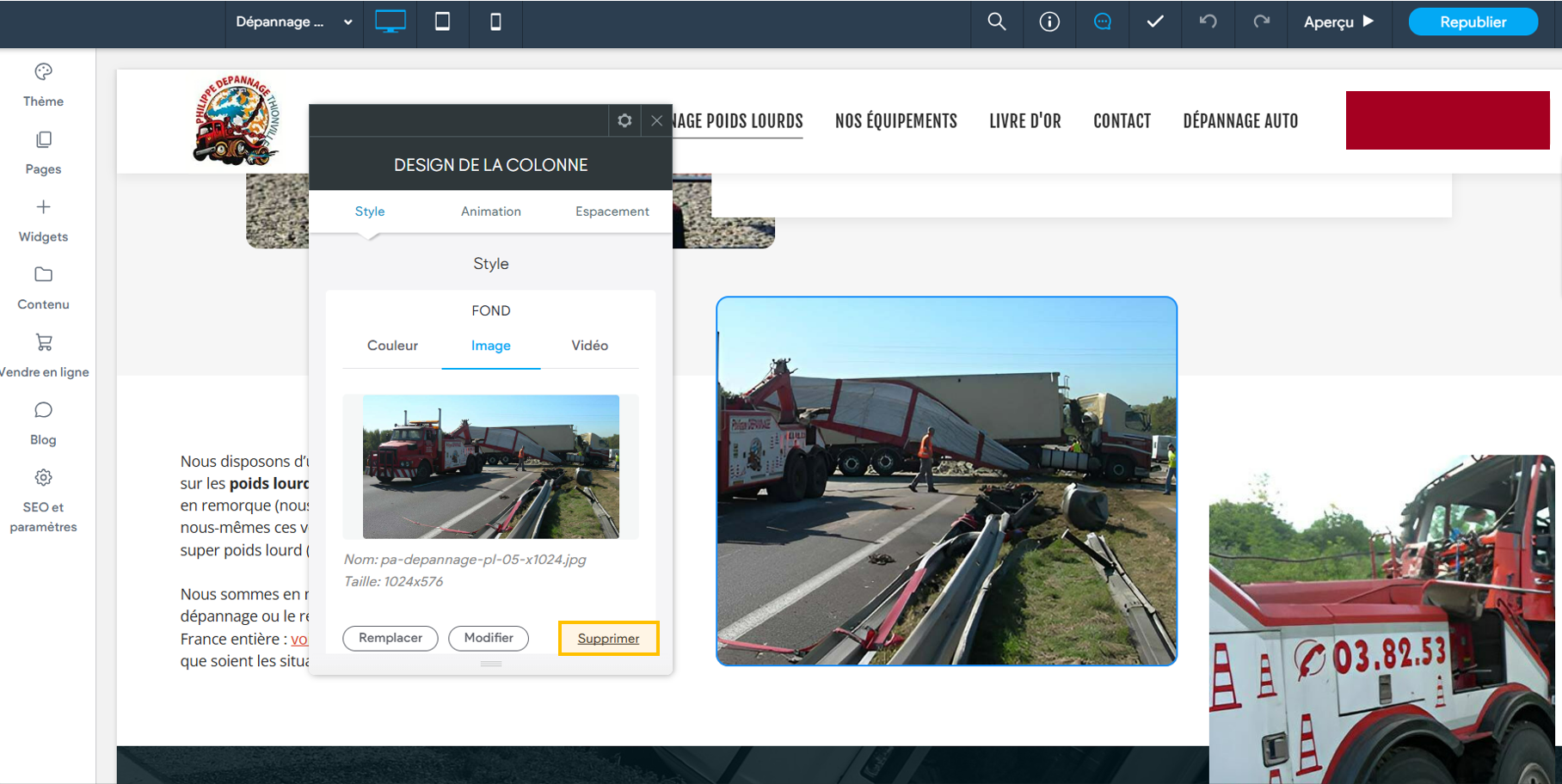Click 'Taille: 1024x576' text
The width and height of the screenshot is (1562, 784).
[394, 582]
